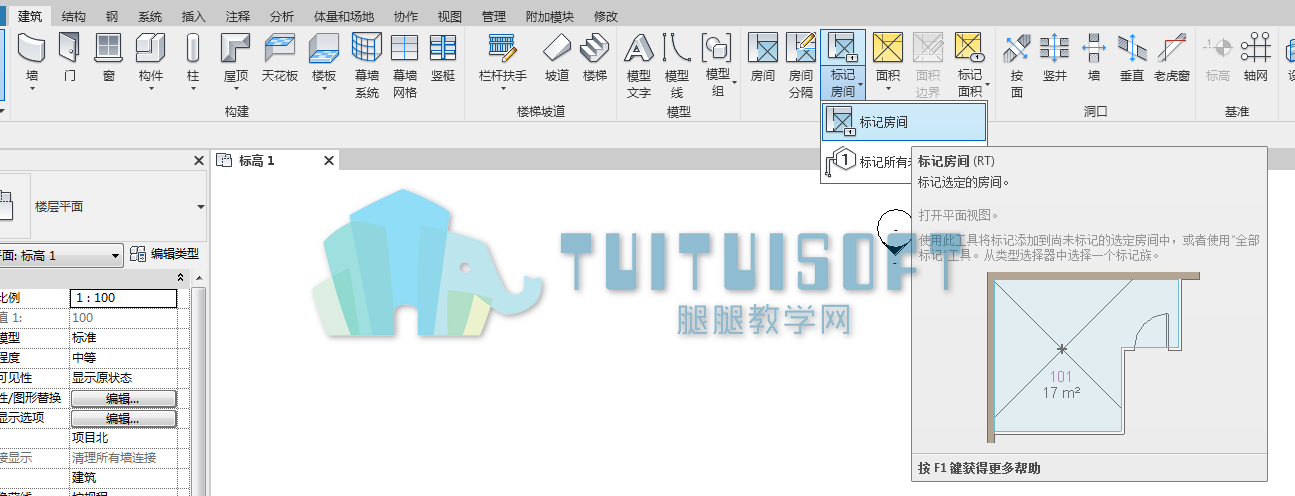This screenshot has height=496, width=1295.
Task: Select the 坡道 (Ramp) tool
Action: tap(556, 57)
